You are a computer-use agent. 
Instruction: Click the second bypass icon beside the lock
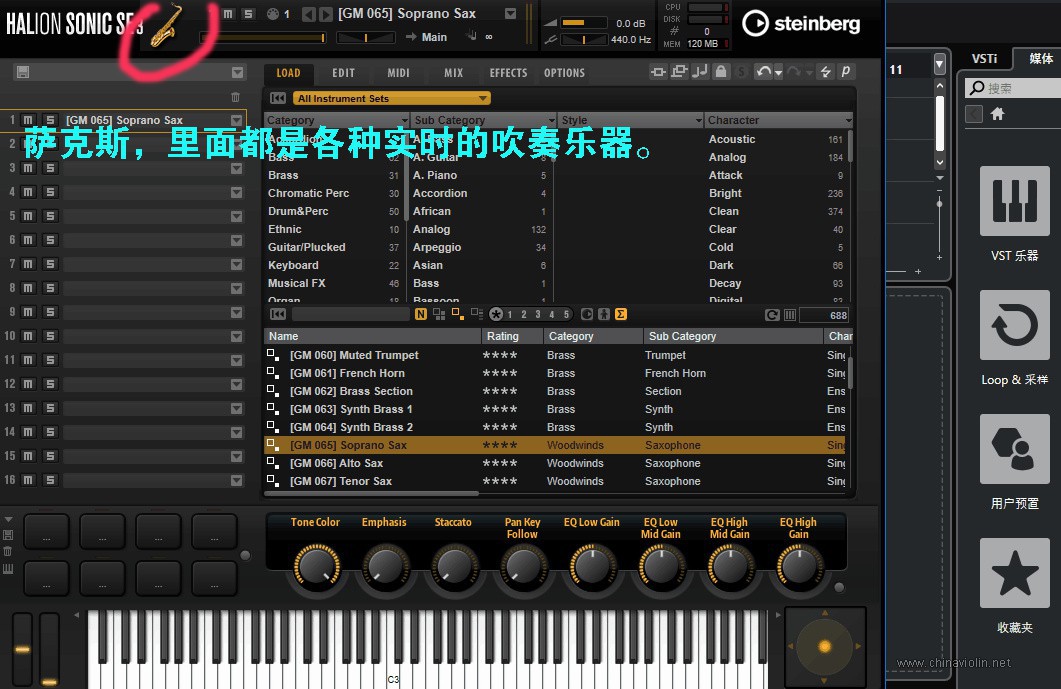679,72
